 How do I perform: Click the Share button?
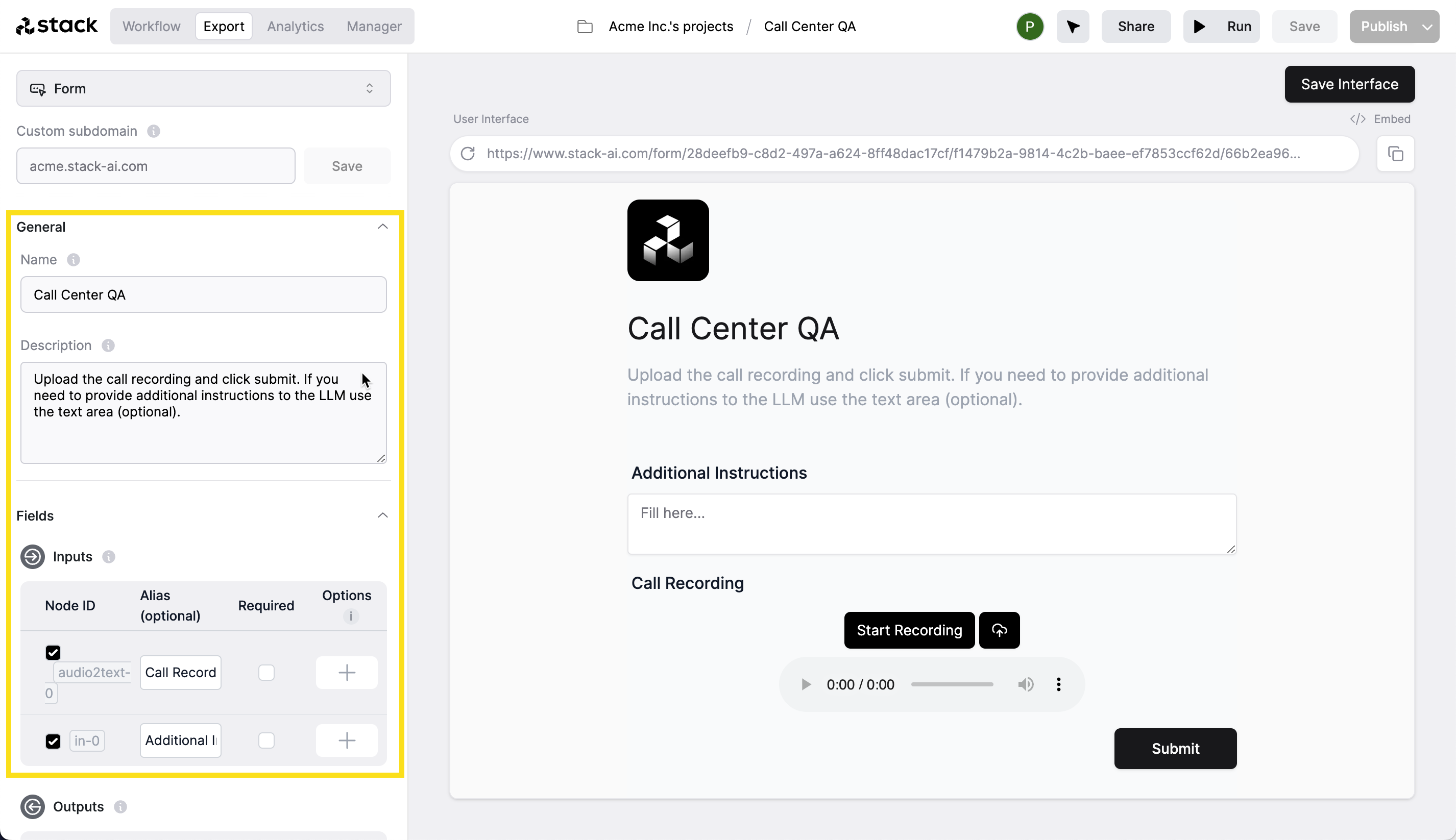pyautogui.click(x=1135, y=26)
